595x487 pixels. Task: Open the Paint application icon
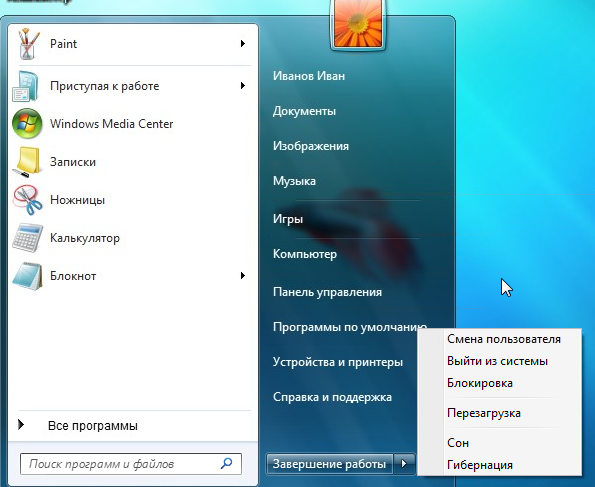click(x=28, y=44)
